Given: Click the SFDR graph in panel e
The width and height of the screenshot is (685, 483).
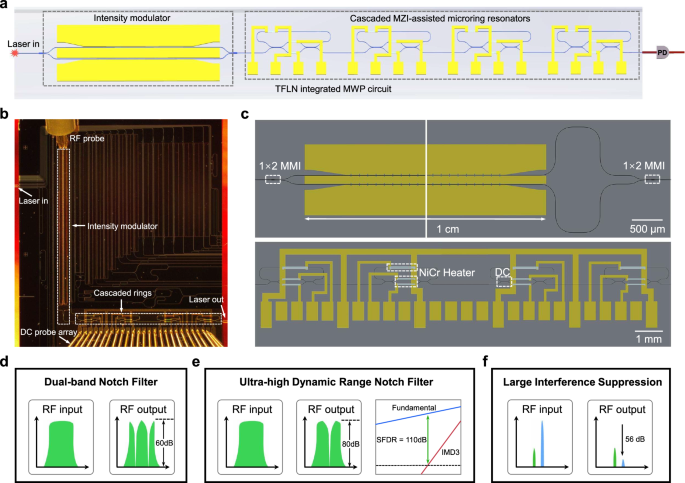Looking at the screenshot, I should tap(418, 437).
